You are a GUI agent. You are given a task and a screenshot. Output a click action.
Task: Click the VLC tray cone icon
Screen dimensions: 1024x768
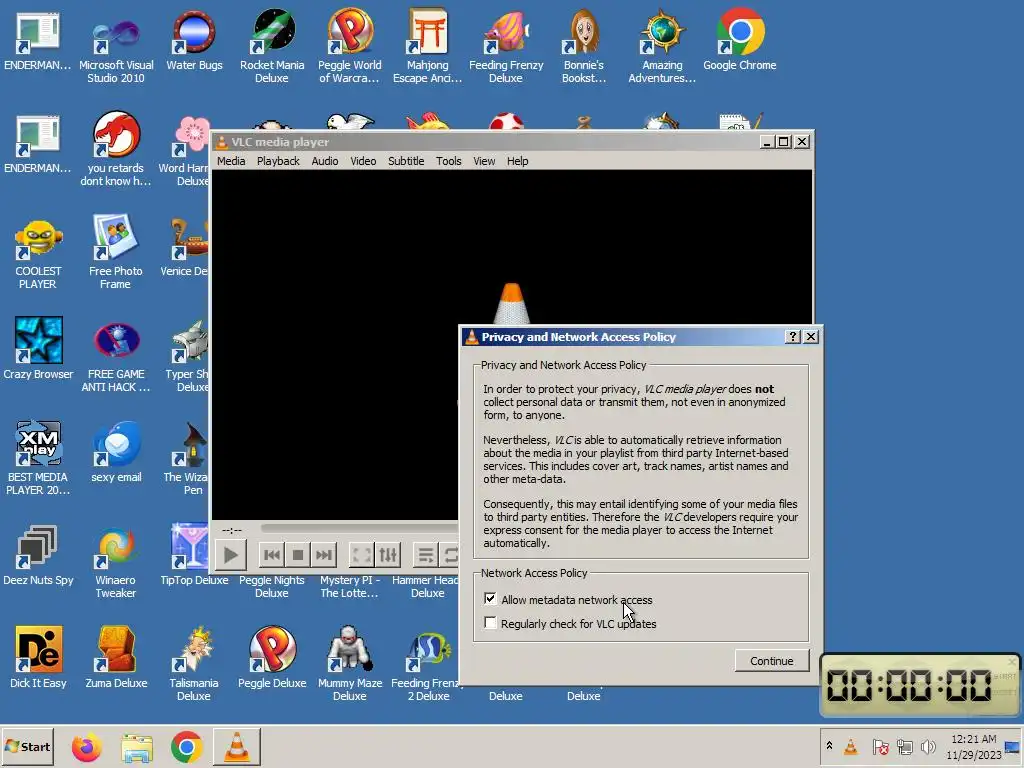point(851,746)
